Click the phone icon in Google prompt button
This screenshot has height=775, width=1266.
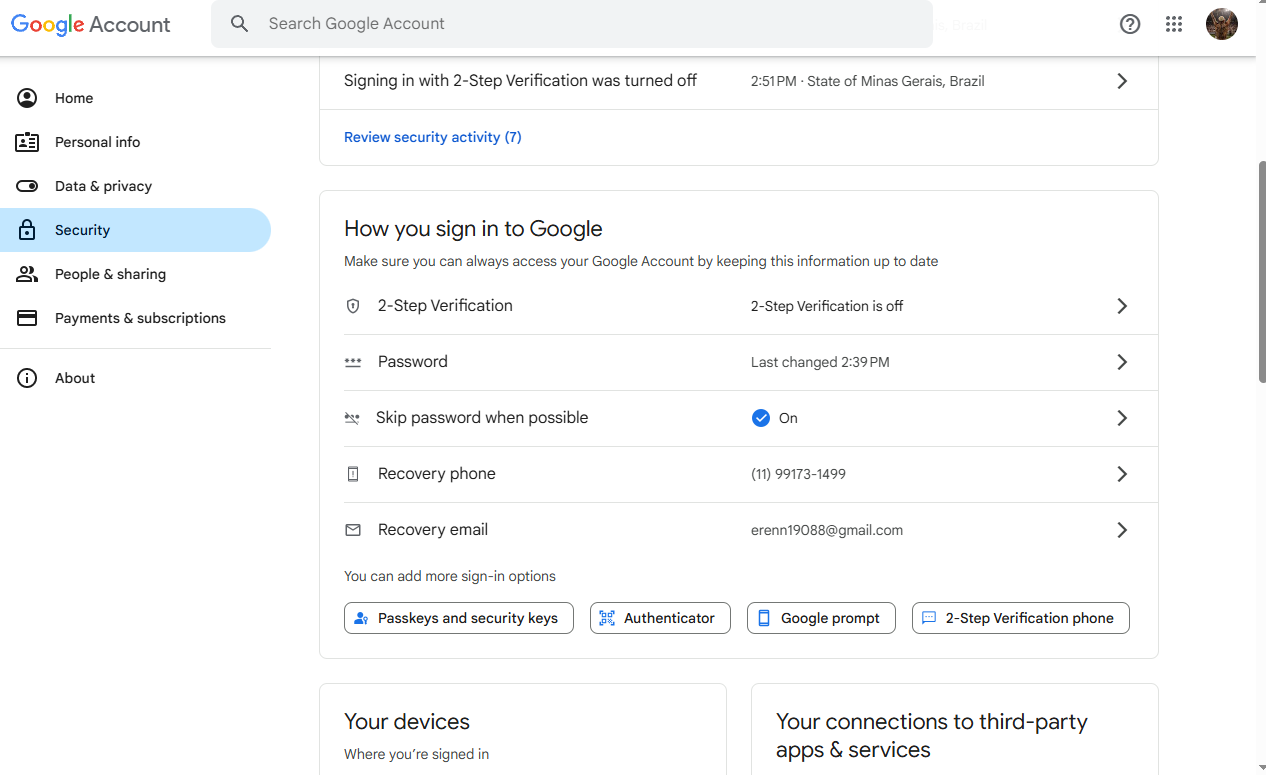point(764,618)
